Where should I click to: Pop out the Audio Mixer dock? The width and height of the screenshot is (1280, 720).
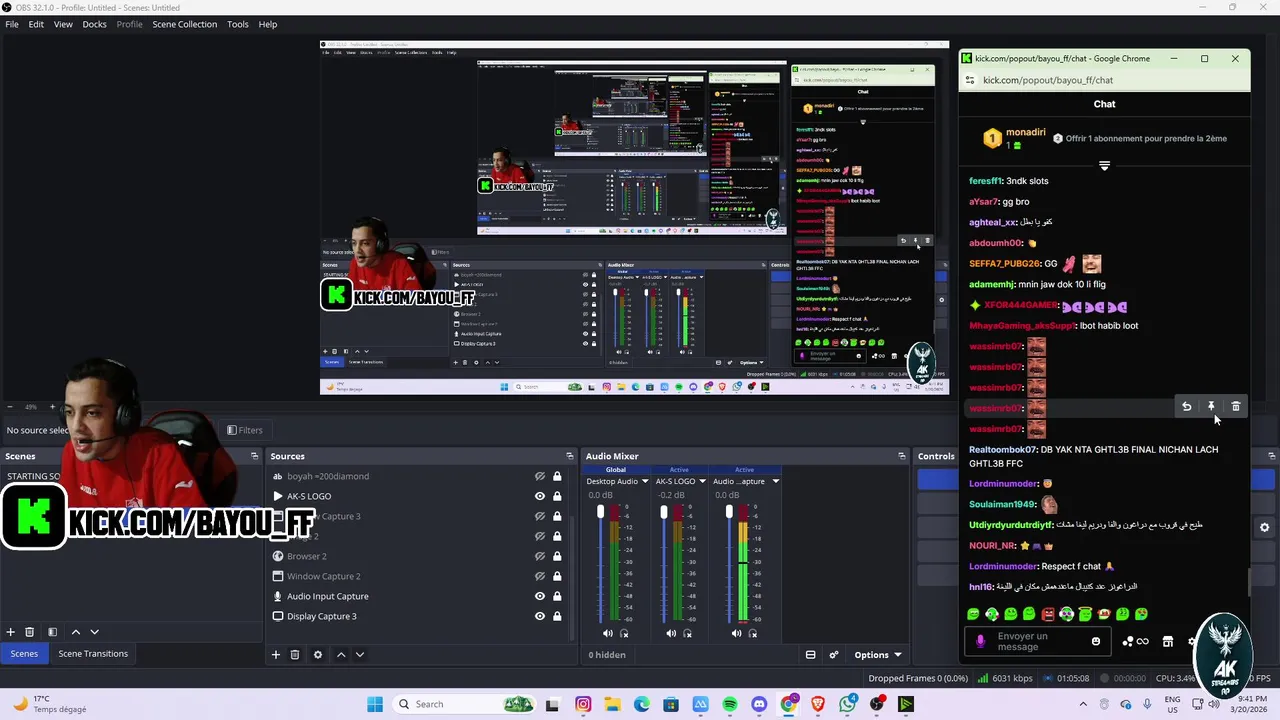point(901,456)
